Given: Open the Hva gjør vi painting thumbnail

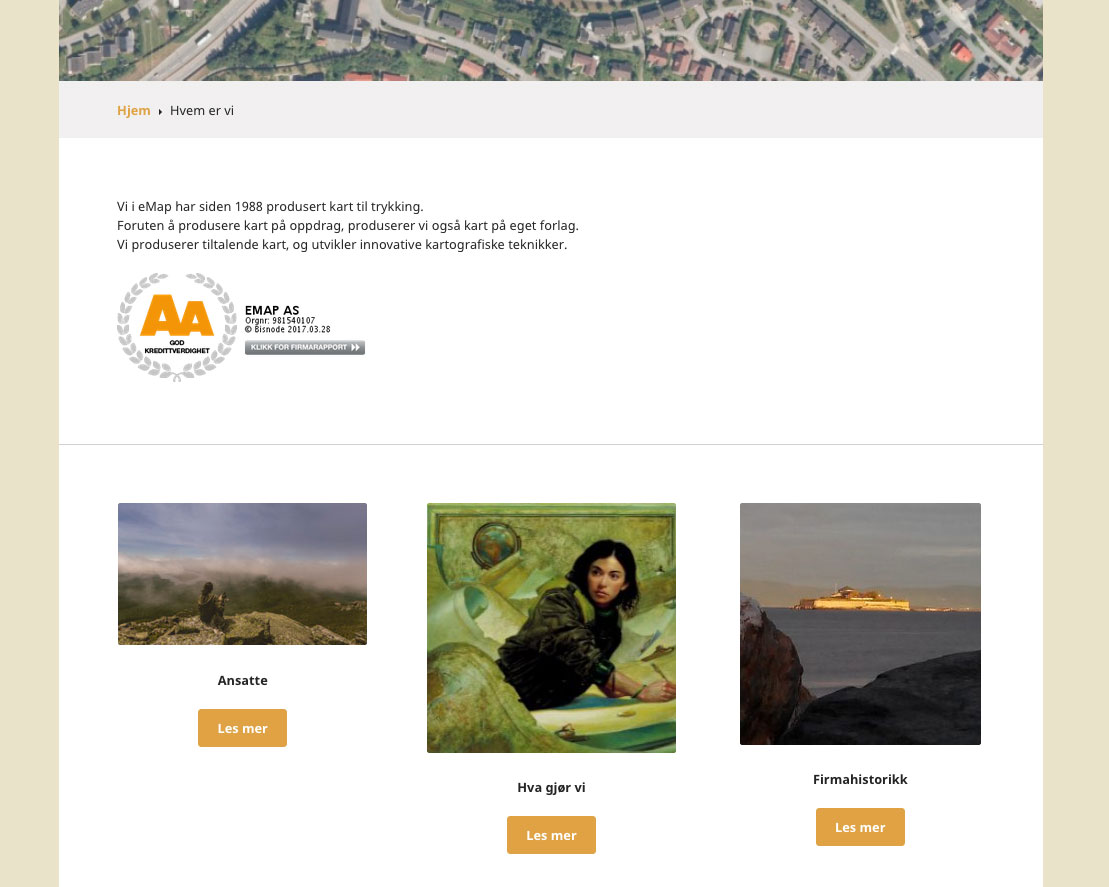Looking at the screenshot, I should (552, 628).
